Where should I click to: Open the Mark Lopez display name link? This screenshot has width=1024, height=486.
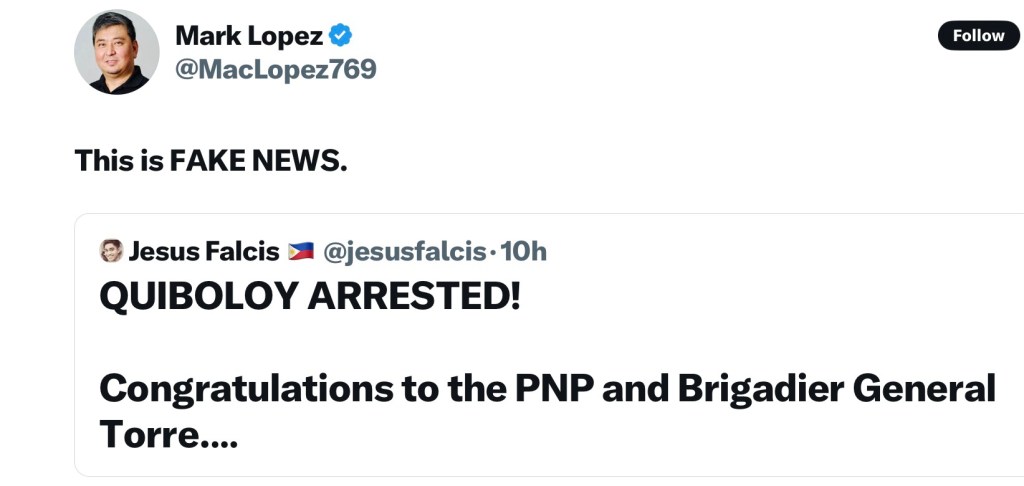click(249, 36)
